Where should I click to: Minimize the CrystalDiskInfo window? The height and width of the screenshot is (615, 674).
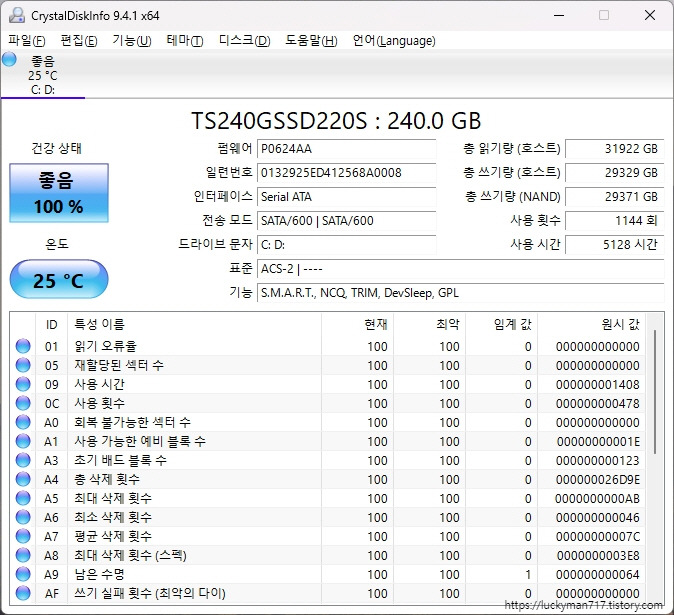click(559, 15)
